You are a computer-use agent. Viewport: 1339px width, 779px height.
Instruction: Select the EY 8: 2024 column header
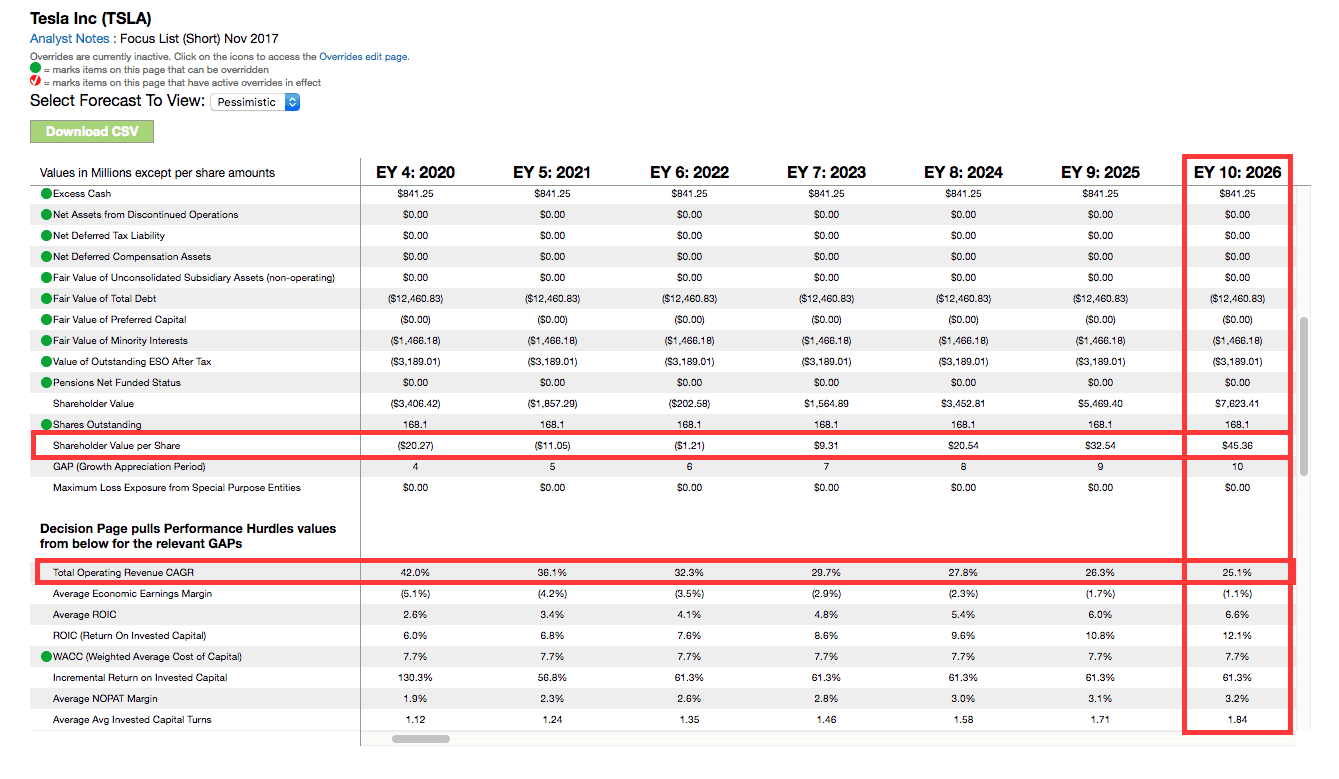[x=963, y=172]
